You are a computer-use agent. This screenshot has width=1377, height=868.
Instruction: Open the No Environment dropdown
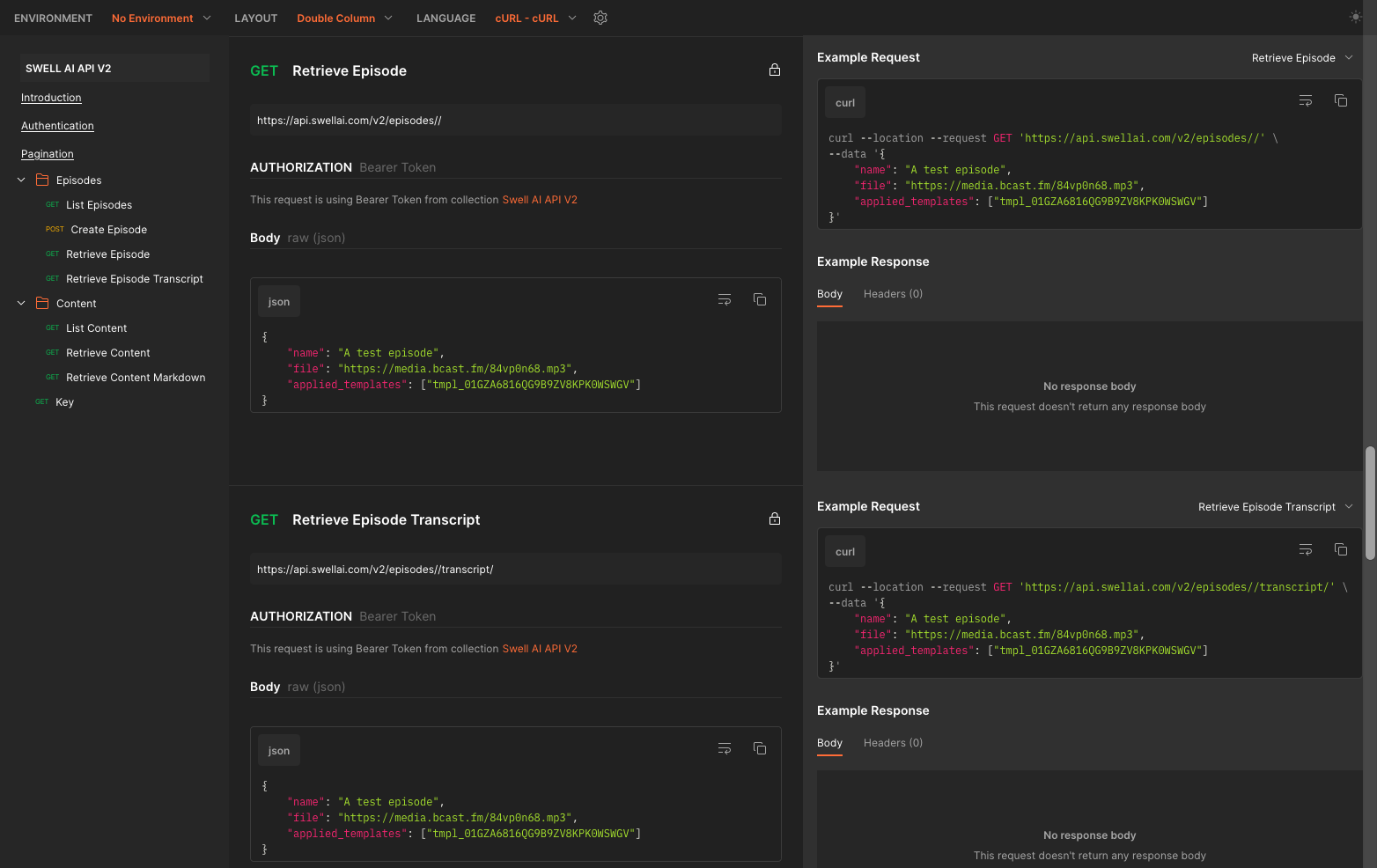(161, 18)
